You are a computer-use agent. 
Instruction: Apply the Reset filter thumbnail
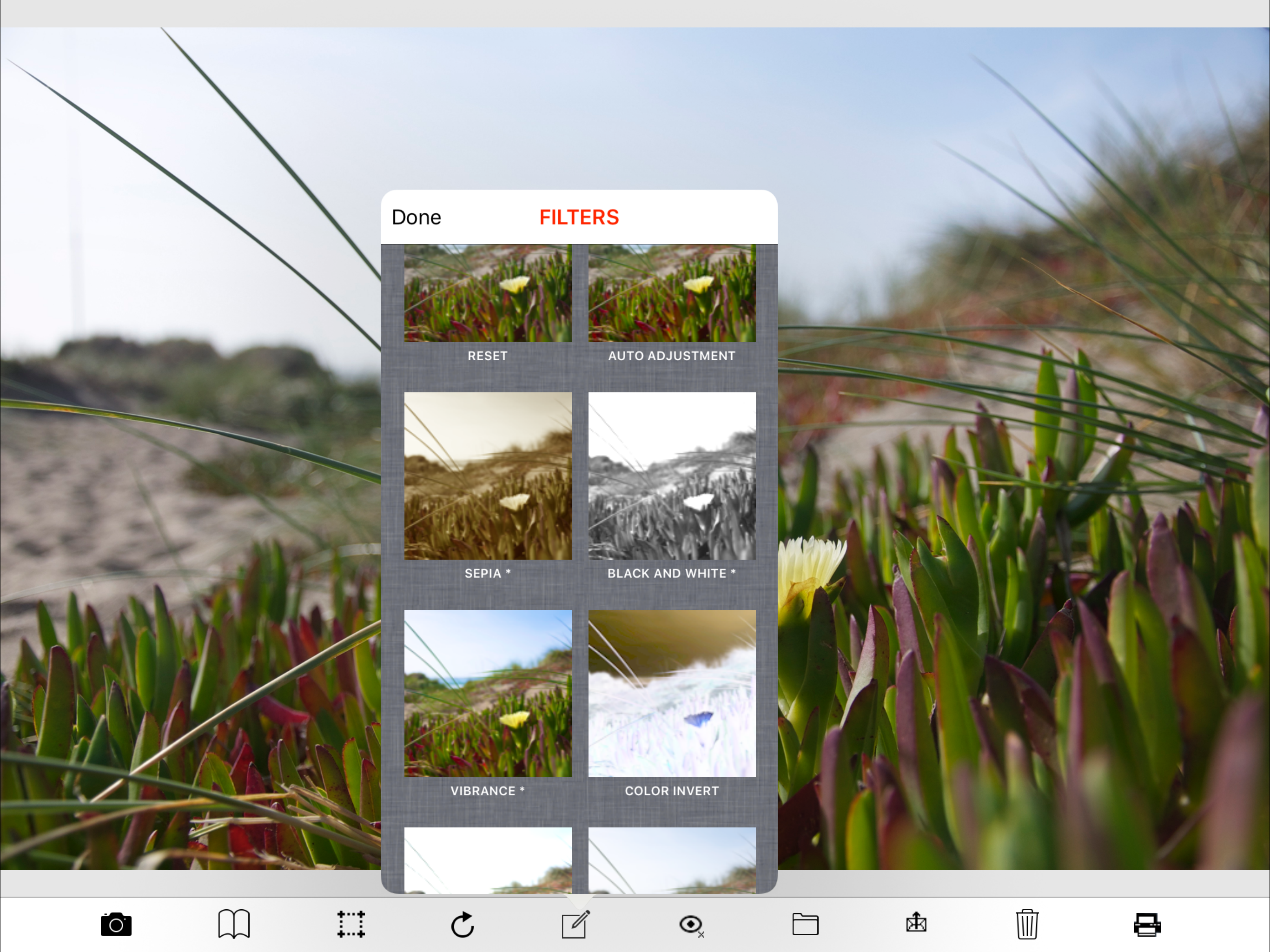tap(488, 294)
